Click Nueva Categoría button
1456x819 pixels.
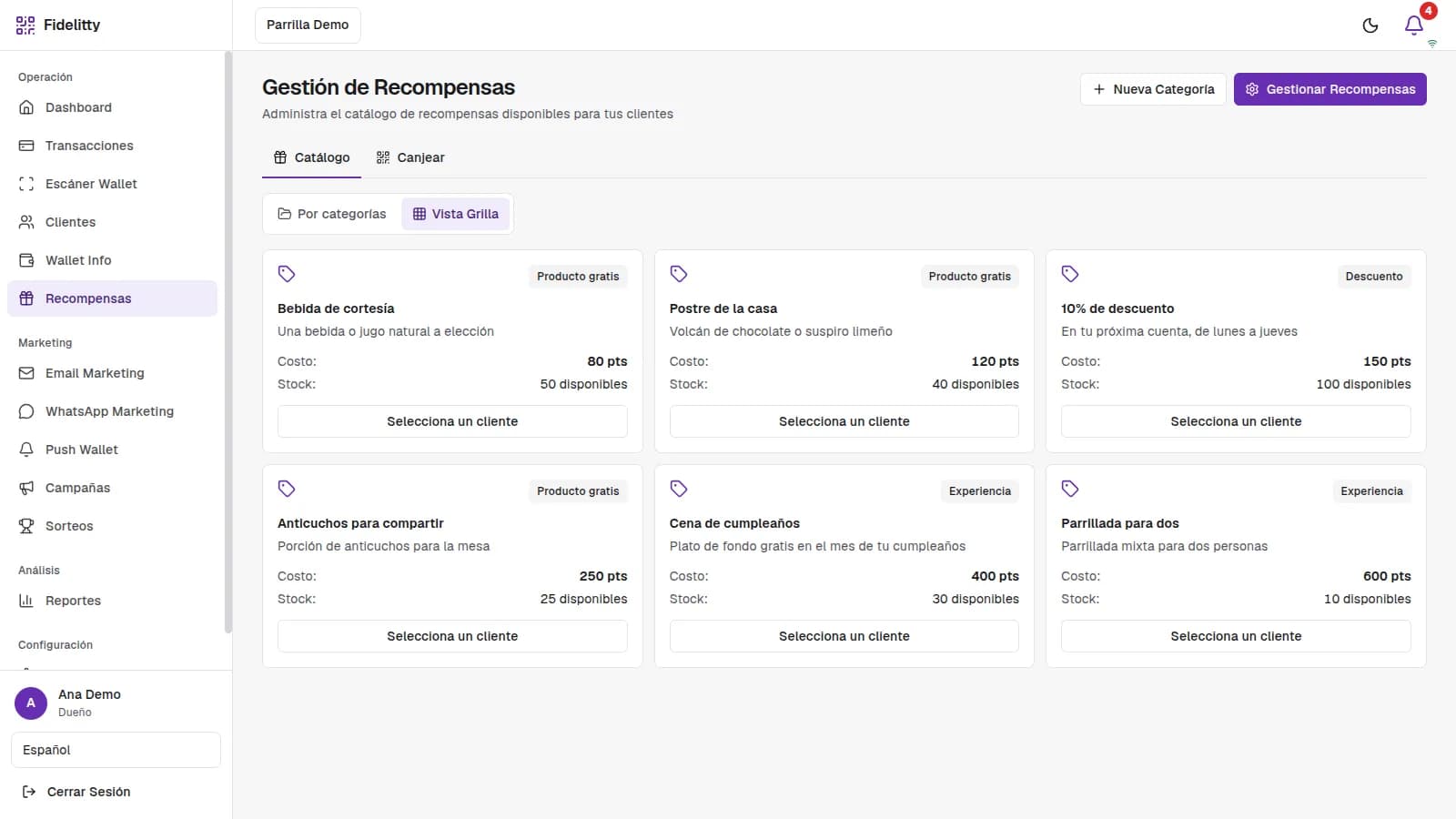click(1153, 89)
